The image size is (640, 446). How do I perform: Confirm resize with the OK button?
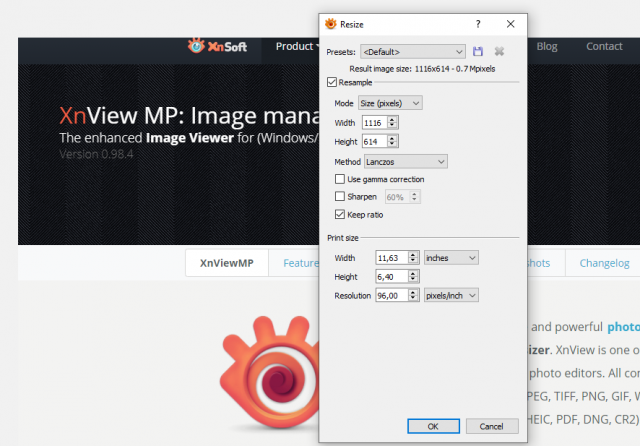point(433,426)
